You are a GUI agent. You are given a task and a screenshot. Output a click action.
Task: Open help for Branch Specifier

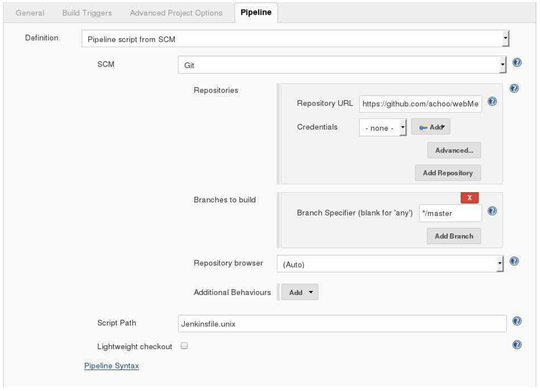[492, 211]
